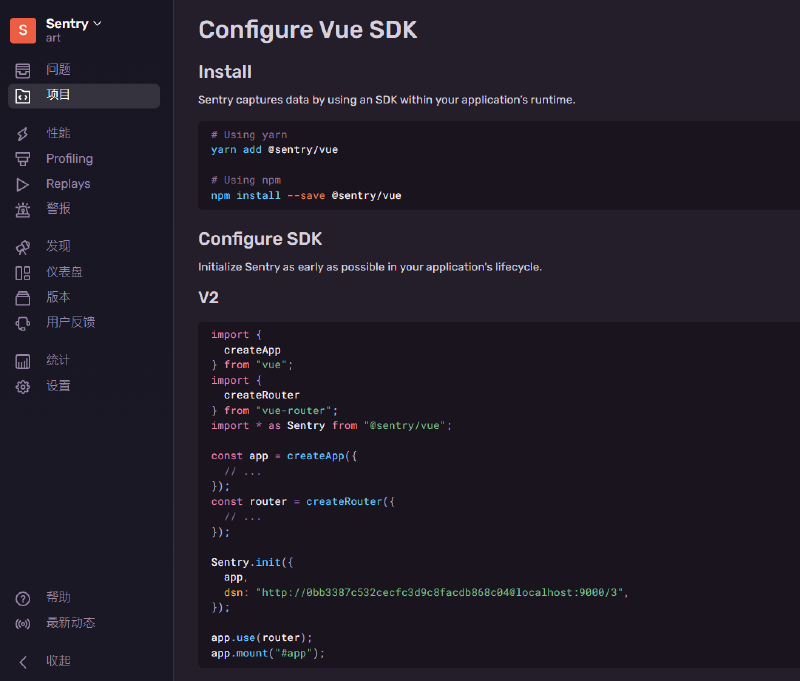
Task: Click the Sentry organization avatar logo
Action: pyautogui.click(x=23, y=30)
